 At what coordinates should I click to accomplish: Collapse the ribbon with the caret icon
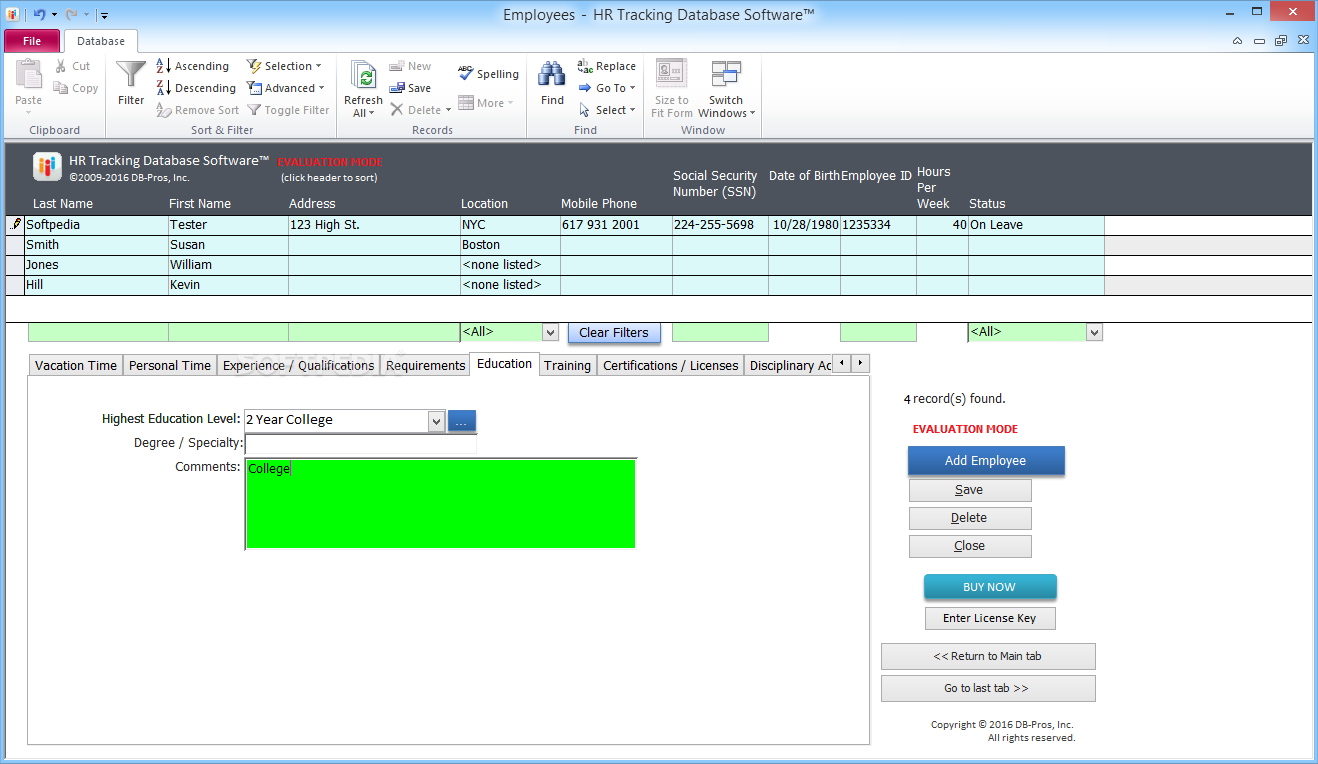pyautogui.click(x=1238, y=41)
